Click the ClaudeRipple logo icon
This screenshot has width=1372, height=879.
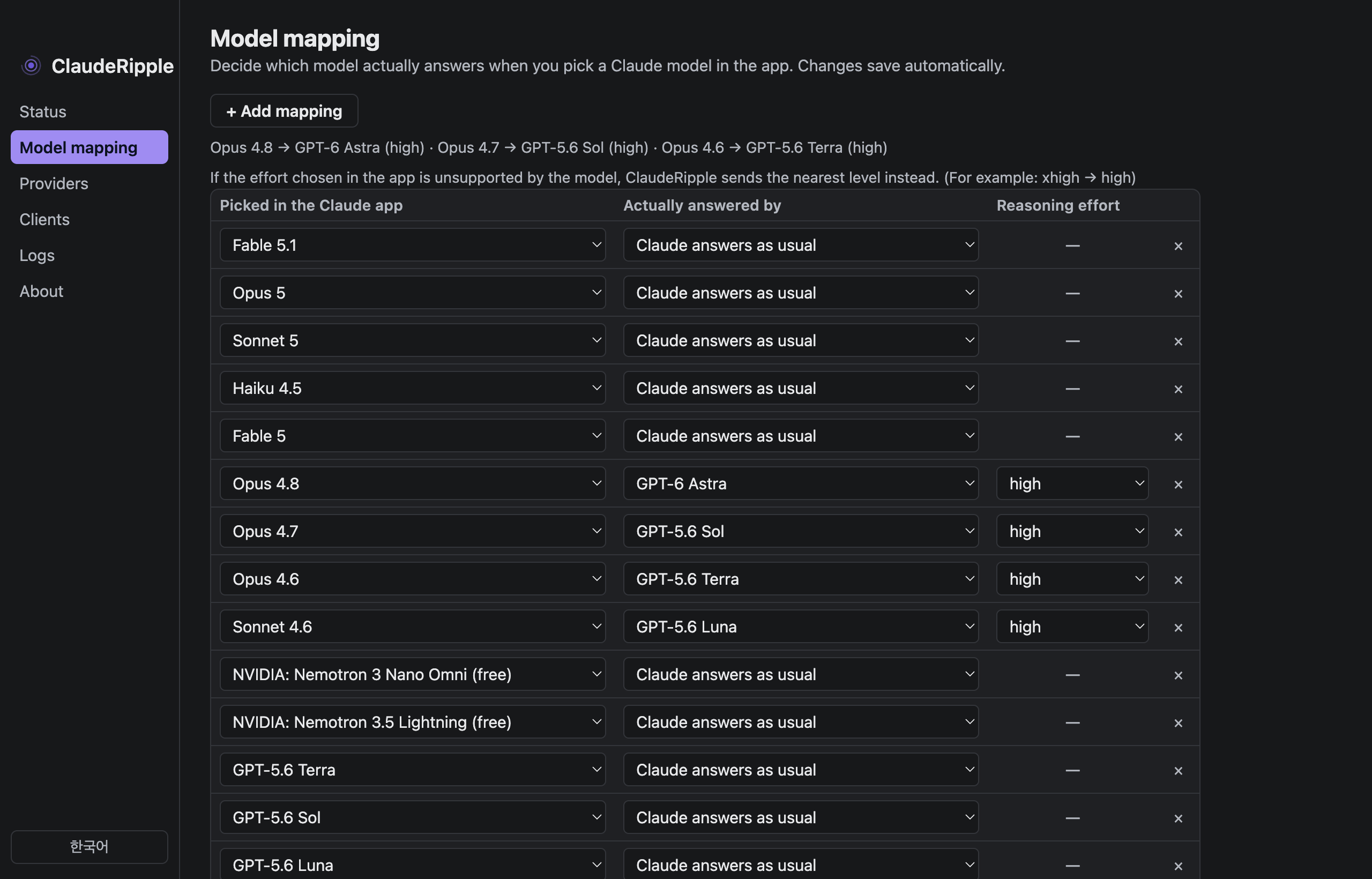point(31,65)
